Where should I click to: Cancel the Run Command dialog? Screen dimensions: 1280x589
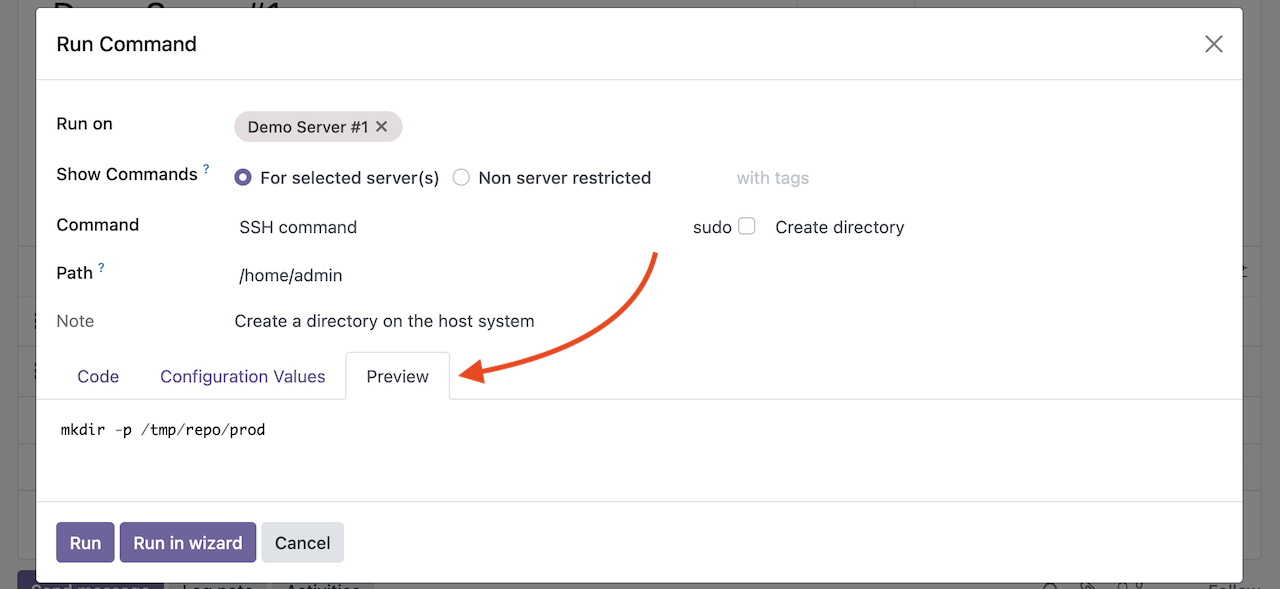click(302, 542)
